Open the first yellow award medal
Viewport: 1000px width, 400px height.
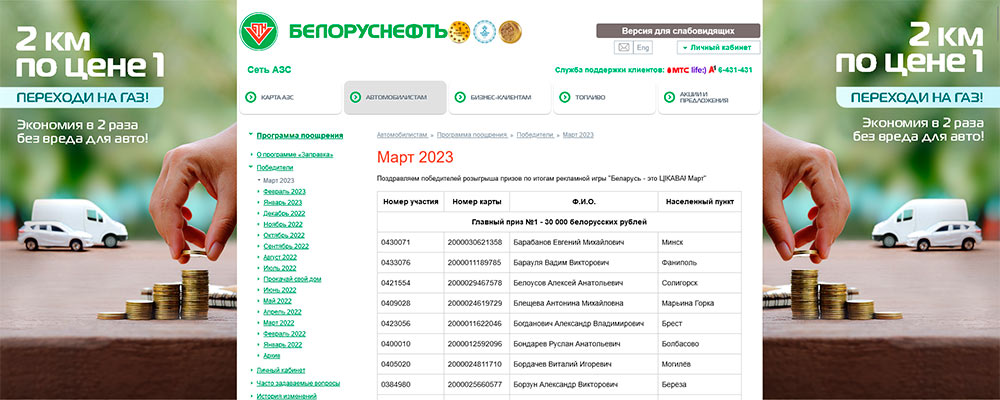[459, 31]
